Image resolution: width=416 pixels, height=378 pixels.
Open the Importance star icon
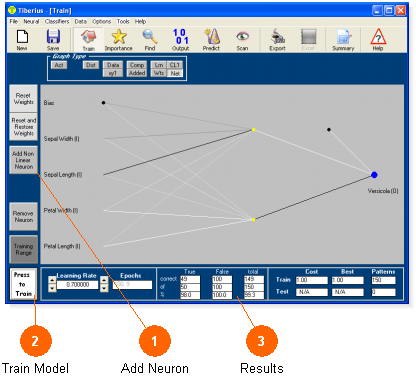click(x=119, y=36)
